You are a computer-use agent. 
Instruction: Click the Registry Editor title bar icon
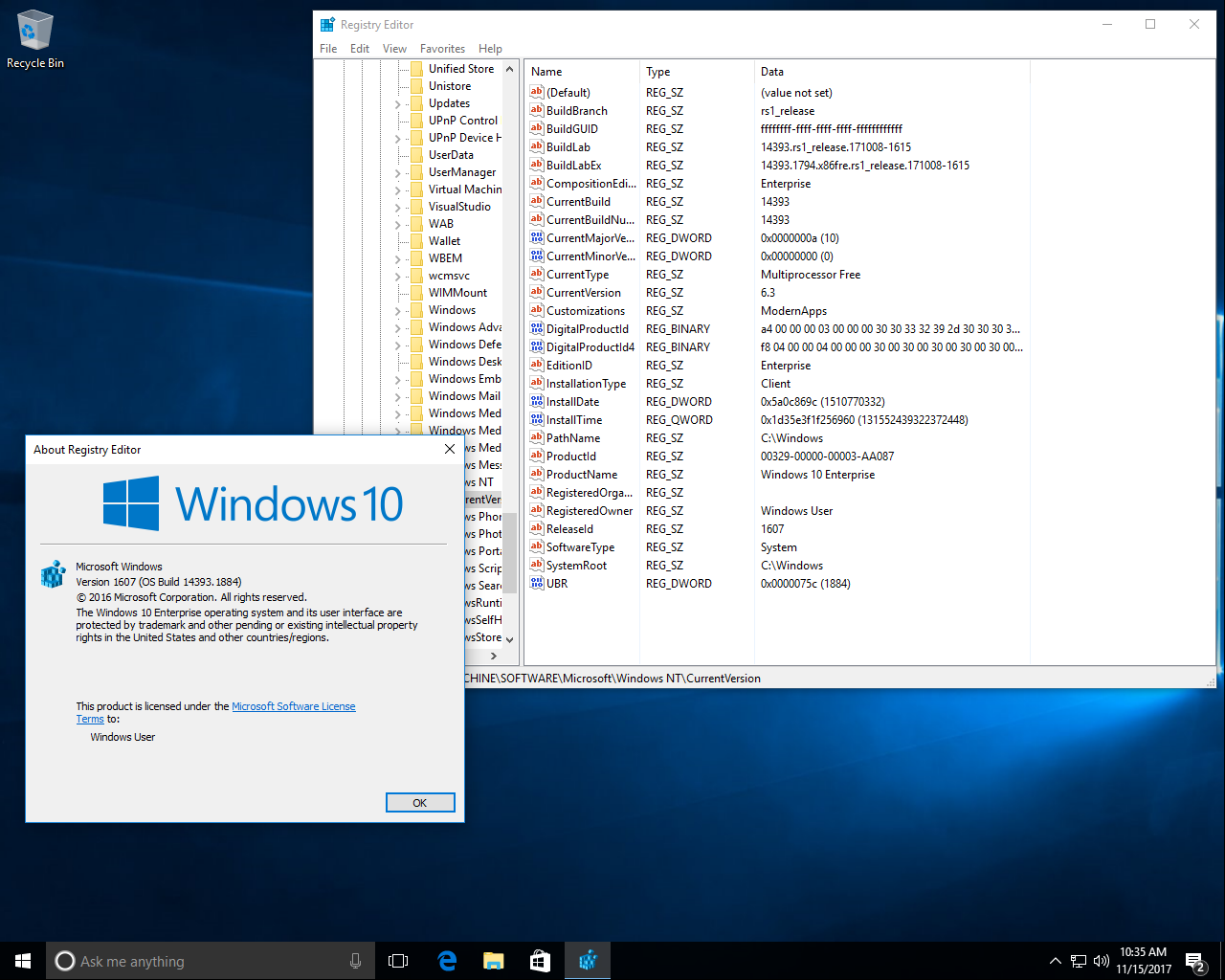[327, 25]
